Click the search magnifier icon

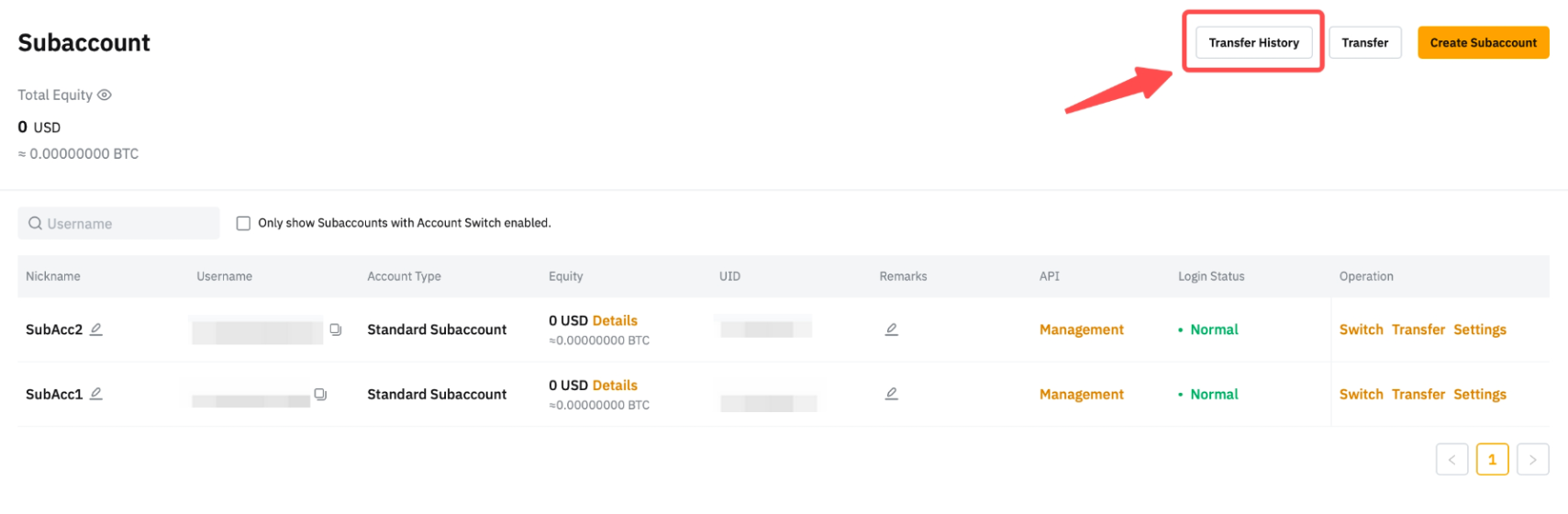pyautogui.click(x=35, y=223)
